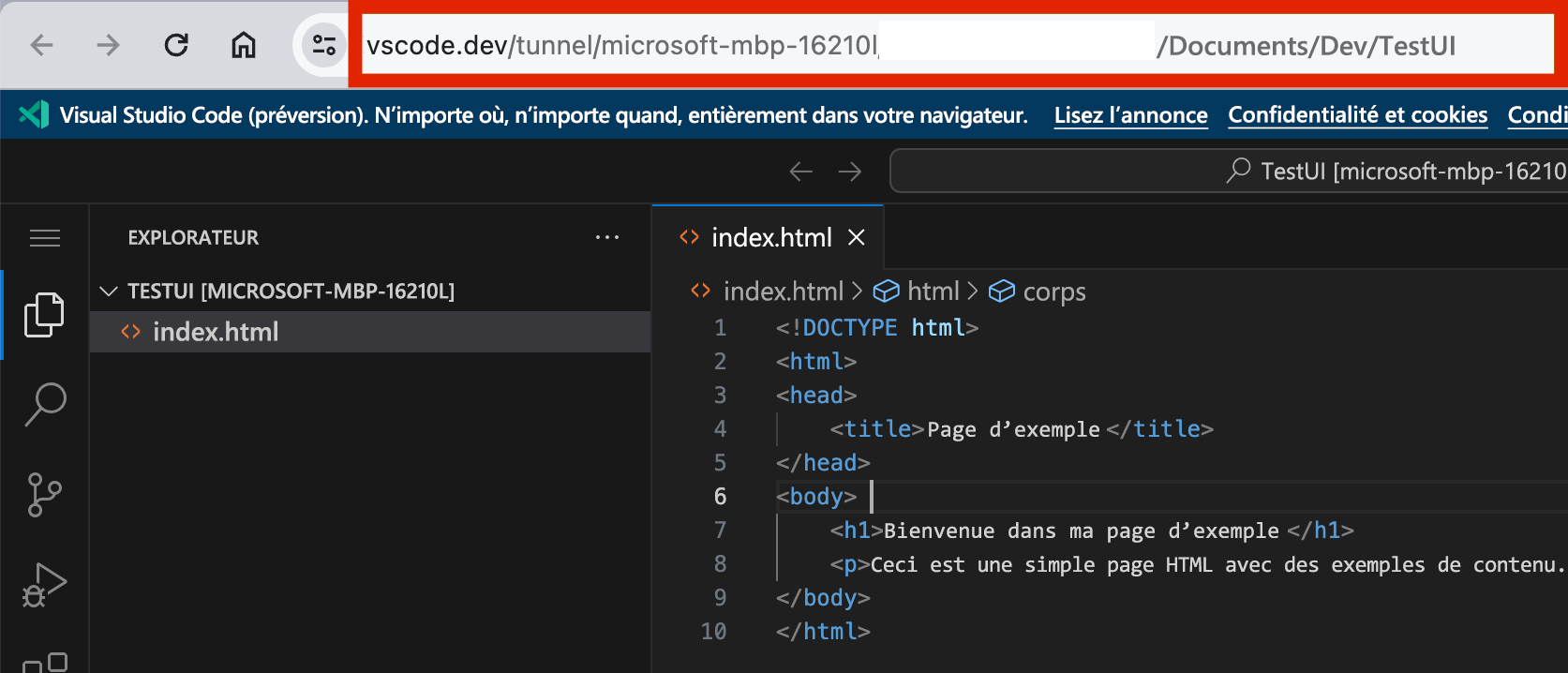1568x673 pixels.
Task: Click the closing </head> tag
Action: [x=823, y=462]
